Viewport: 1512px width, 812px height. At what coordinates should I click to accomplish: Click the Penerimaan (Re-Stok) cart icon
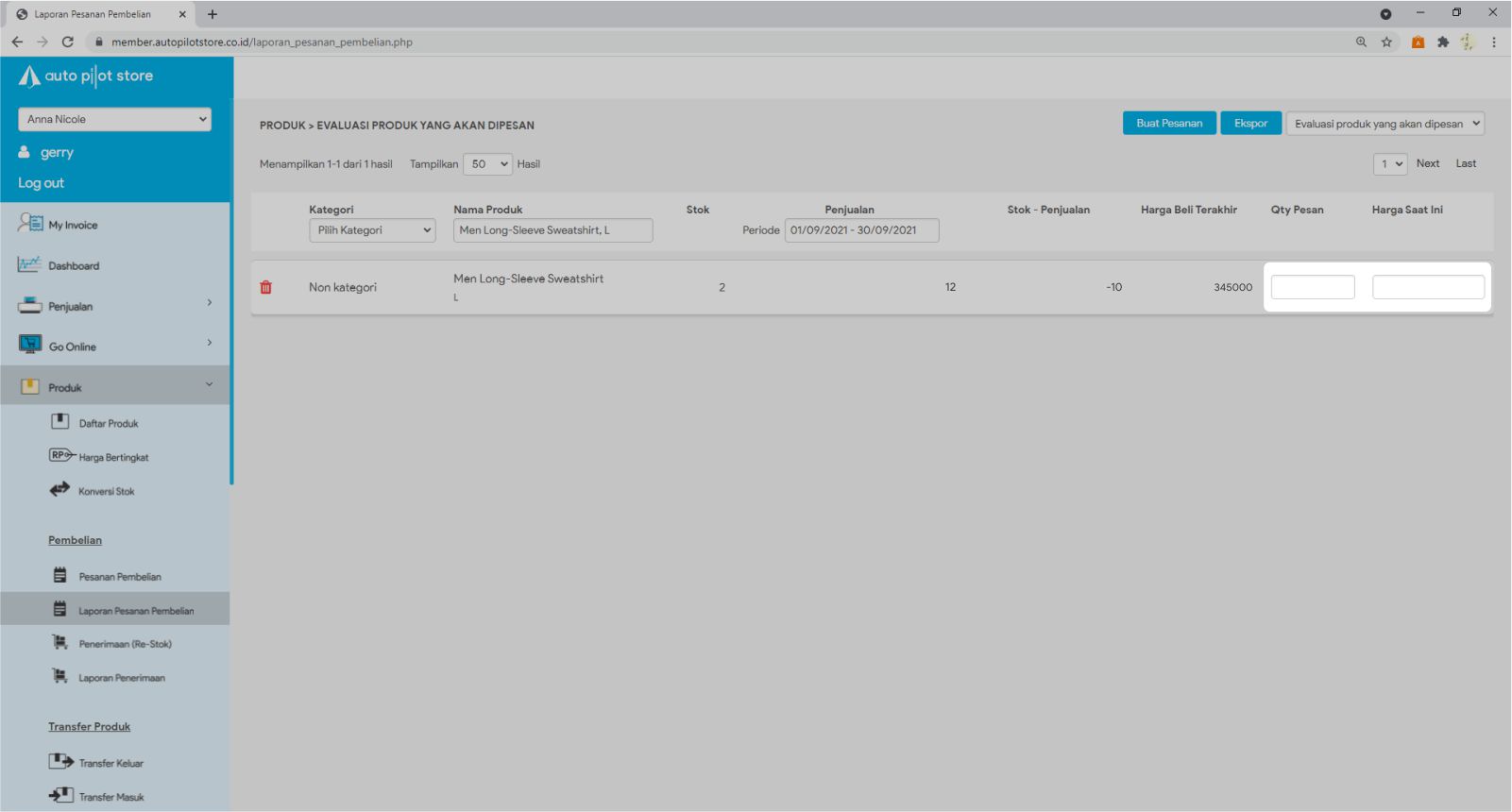pos(60,643)
